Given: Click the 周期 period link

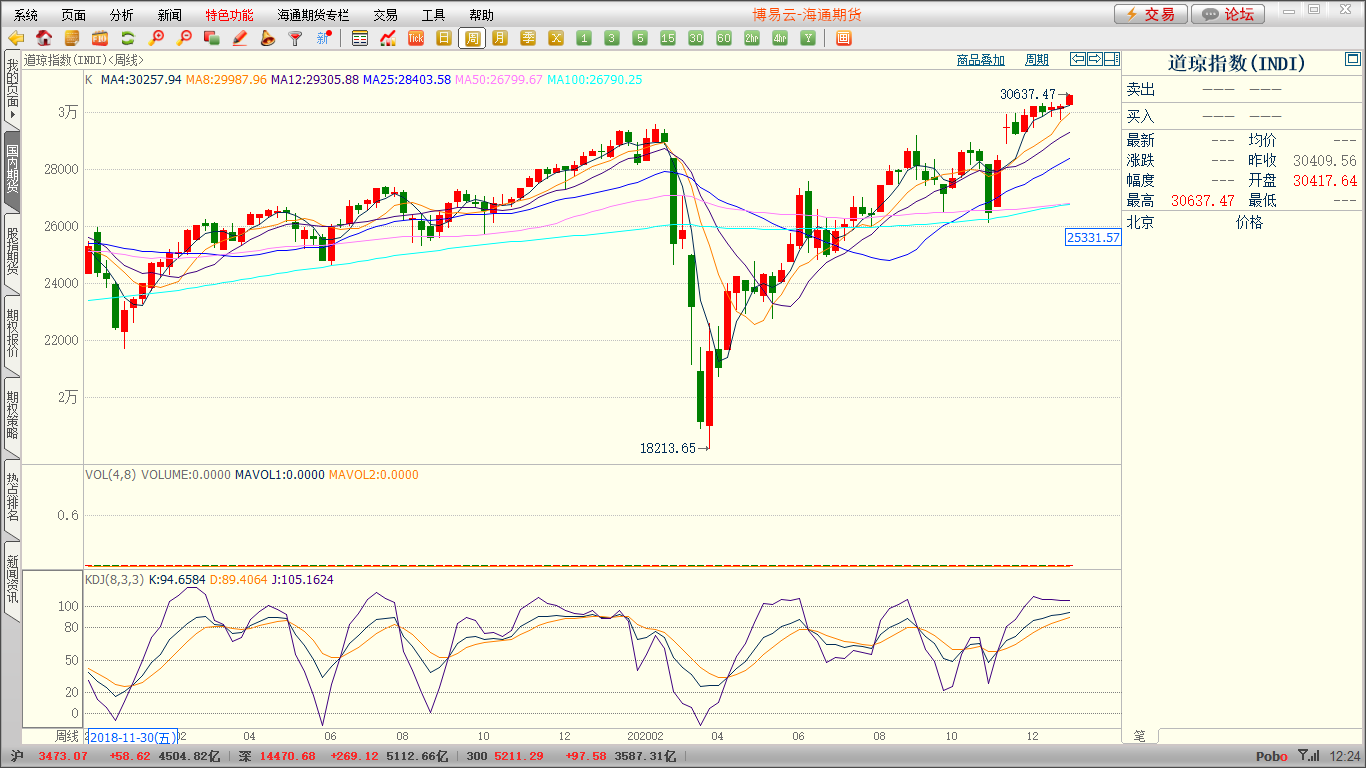Looking at the screenshot, I should tap(1037, 60).
